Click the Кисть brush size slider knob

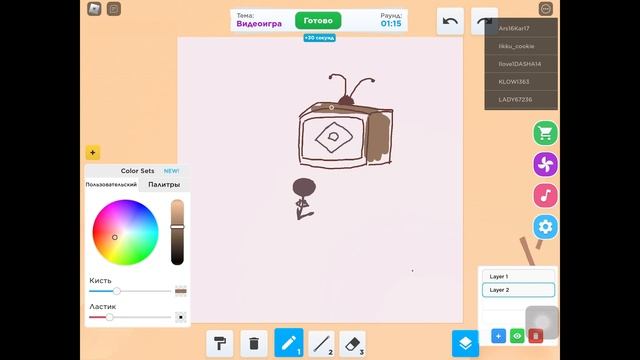(117, 291)
